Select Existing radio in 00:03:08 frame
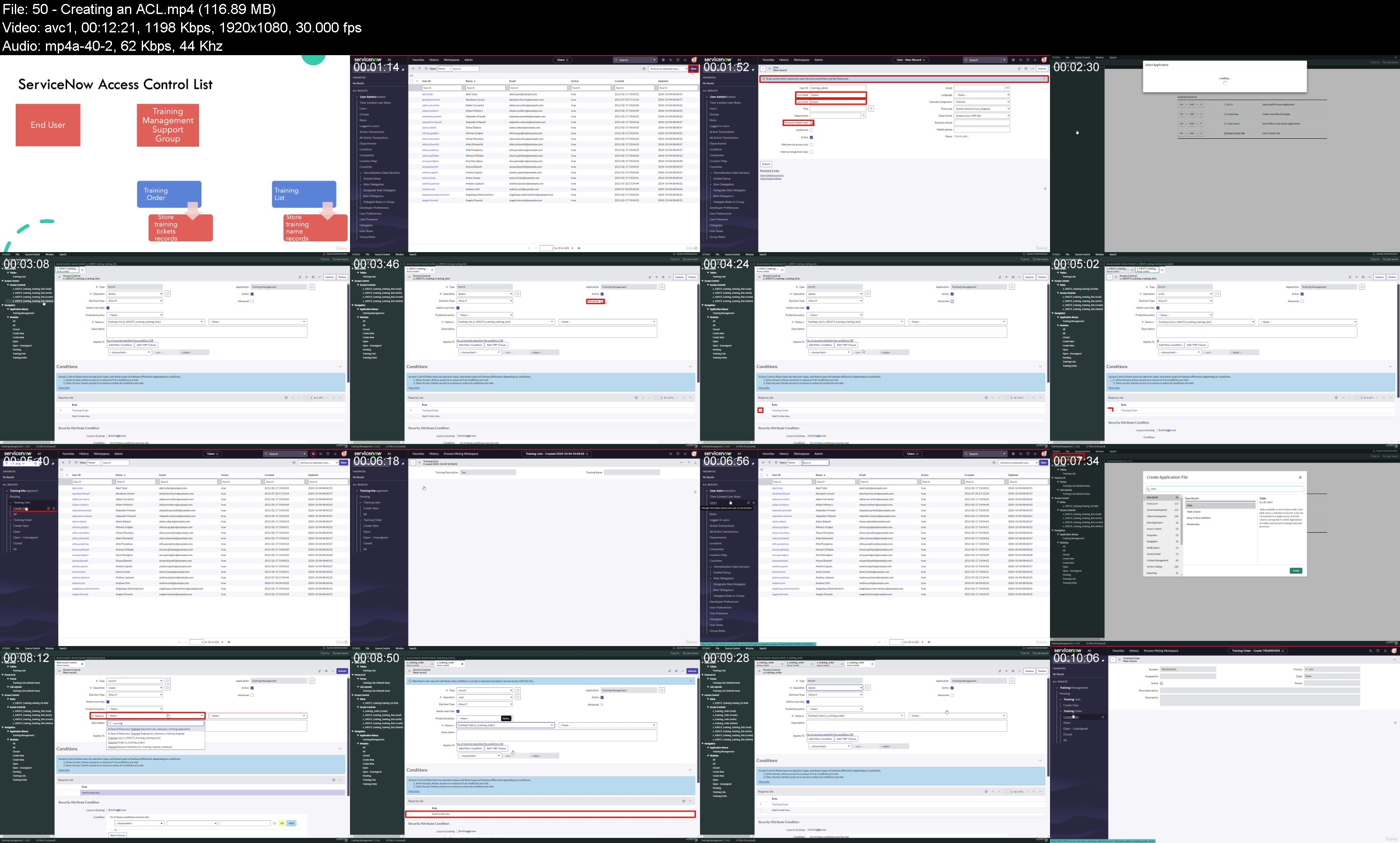Screen dimensions: 1400x843 tap(108, 436)
